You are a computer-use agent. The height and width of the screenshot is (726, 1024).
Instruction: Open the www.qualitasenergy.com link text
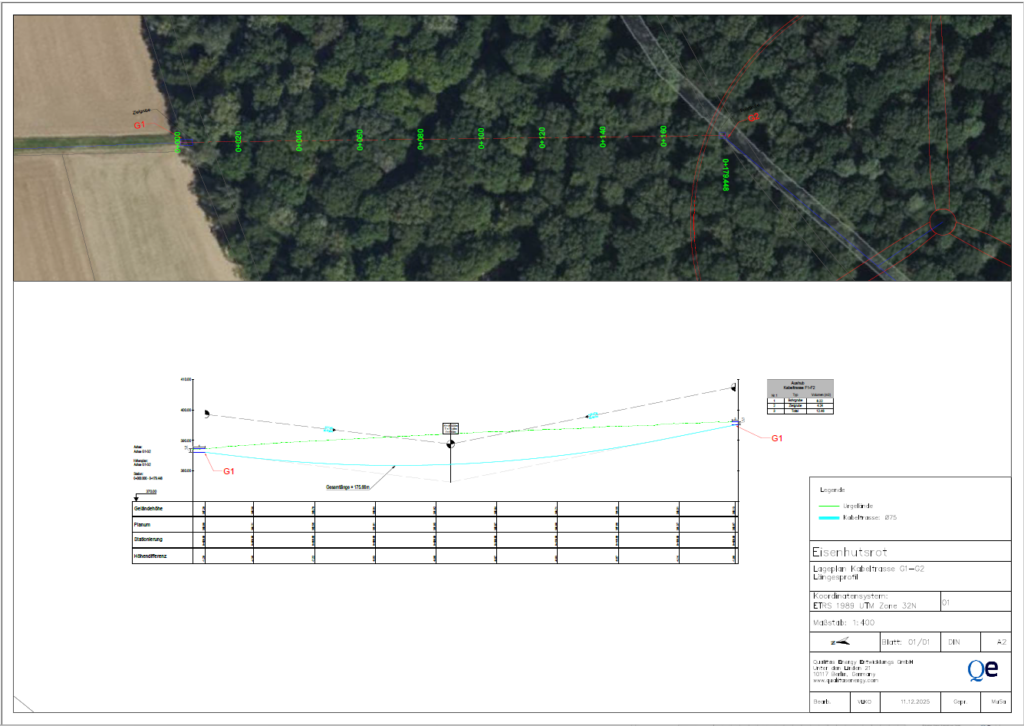coord(847,680)
